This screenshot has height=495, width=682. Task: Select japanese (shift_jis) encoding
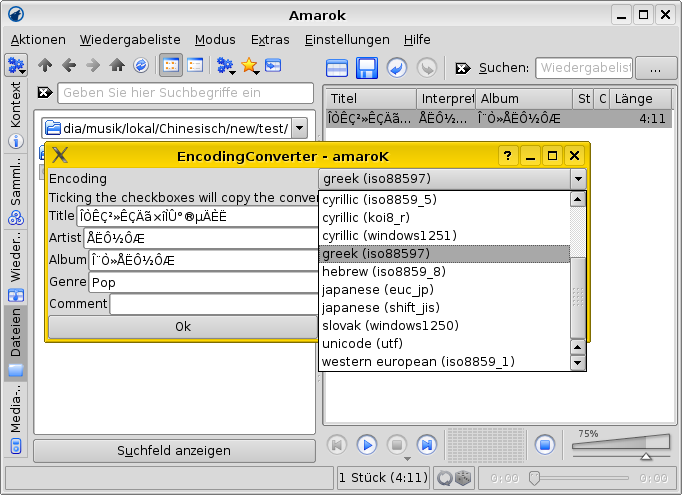point(445,308)
